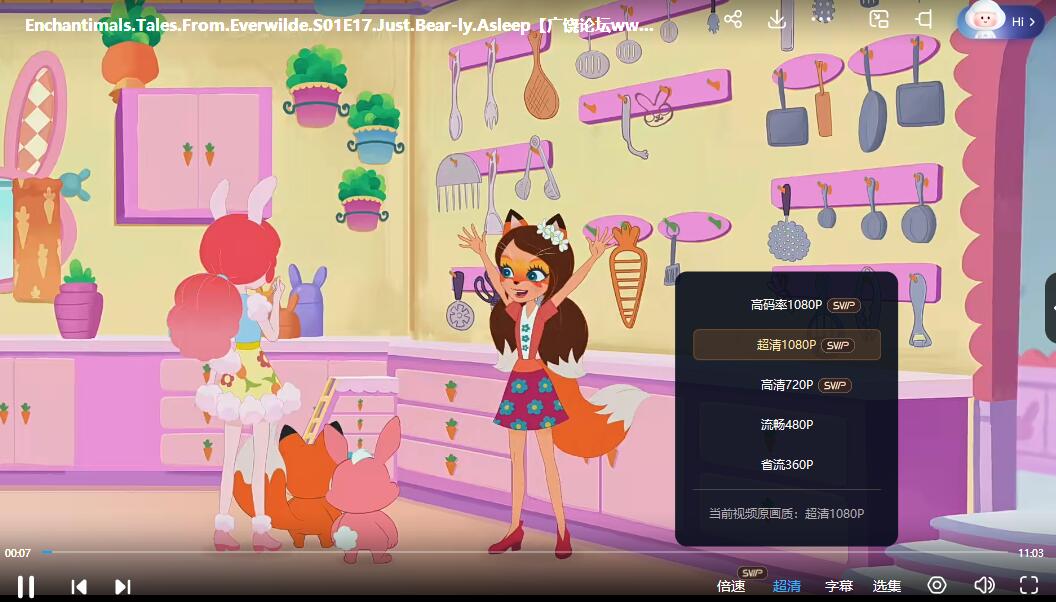
Task: Select 省流360P quality option
Action: pyautogui.click(x=787, y=464)
